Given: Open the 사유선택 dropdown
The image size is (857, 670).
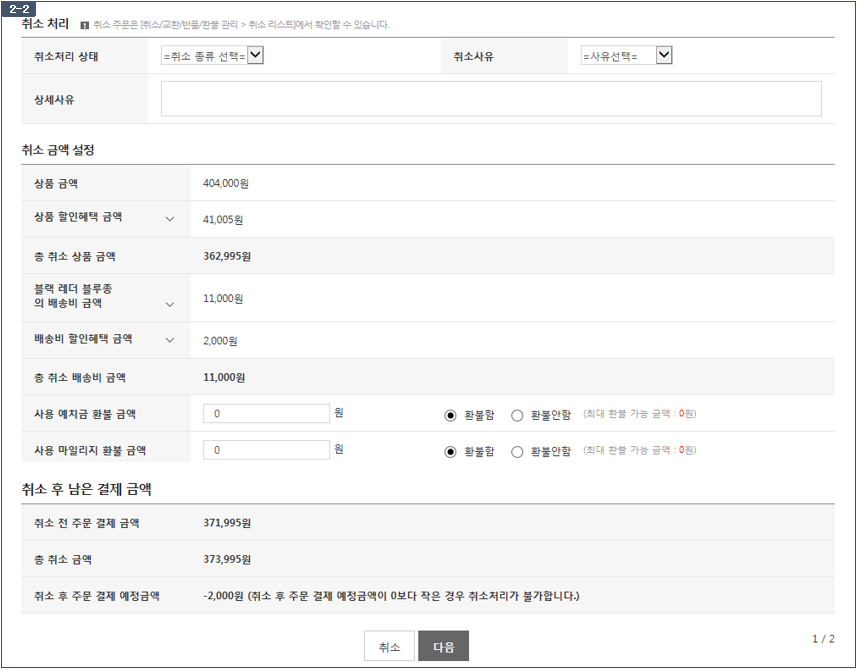Looking at the screenshot, I should coord(626,56).
